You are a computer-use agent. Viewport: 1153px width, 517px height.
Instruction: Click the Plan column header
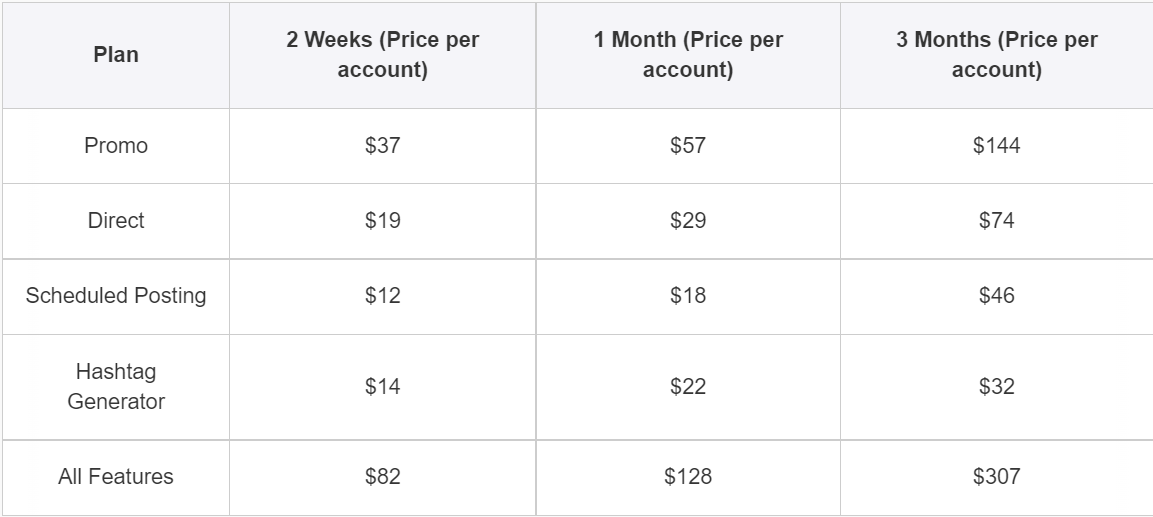(x=116, y=55)
